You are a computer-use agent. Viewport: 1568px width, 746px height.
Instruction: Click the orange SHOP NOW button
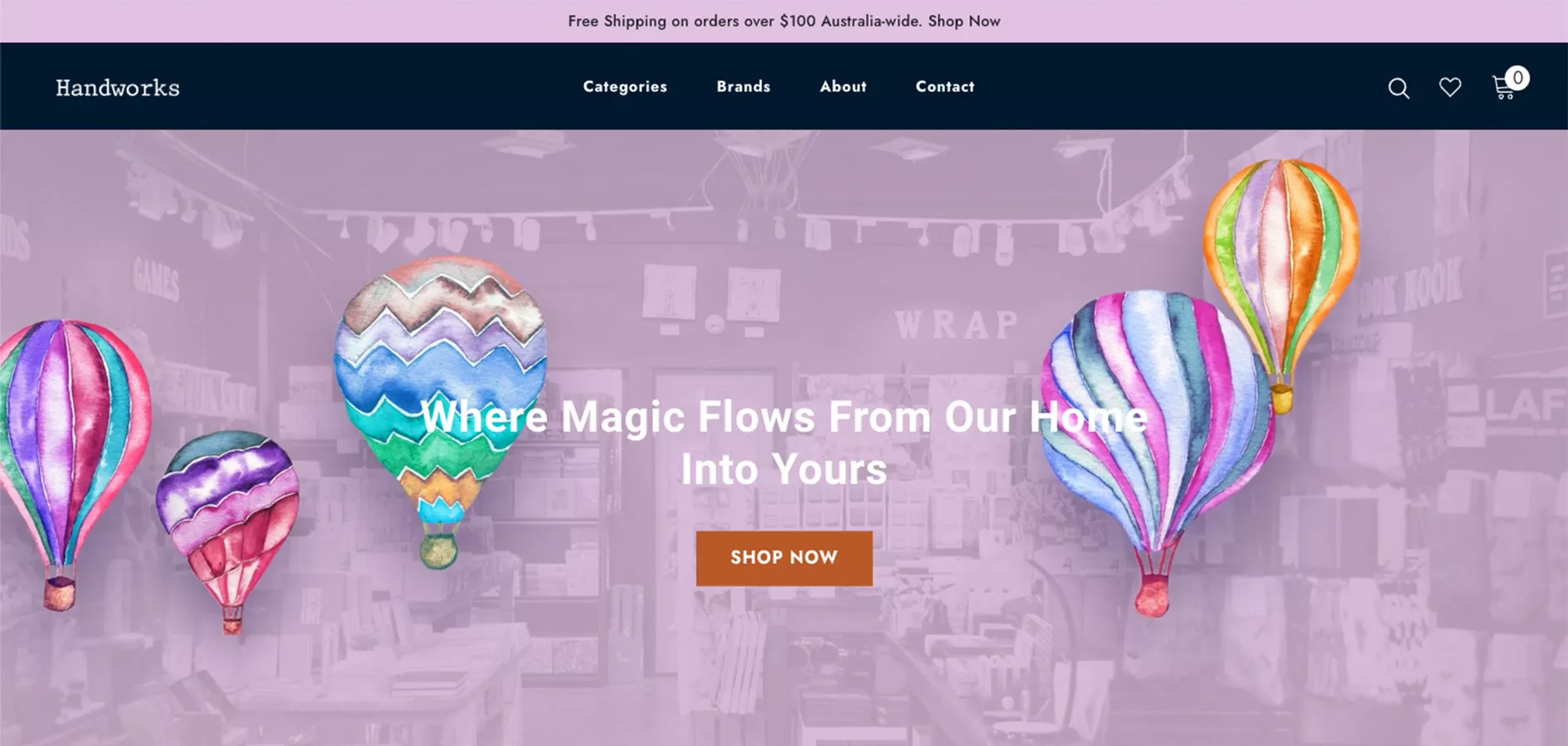784,558
